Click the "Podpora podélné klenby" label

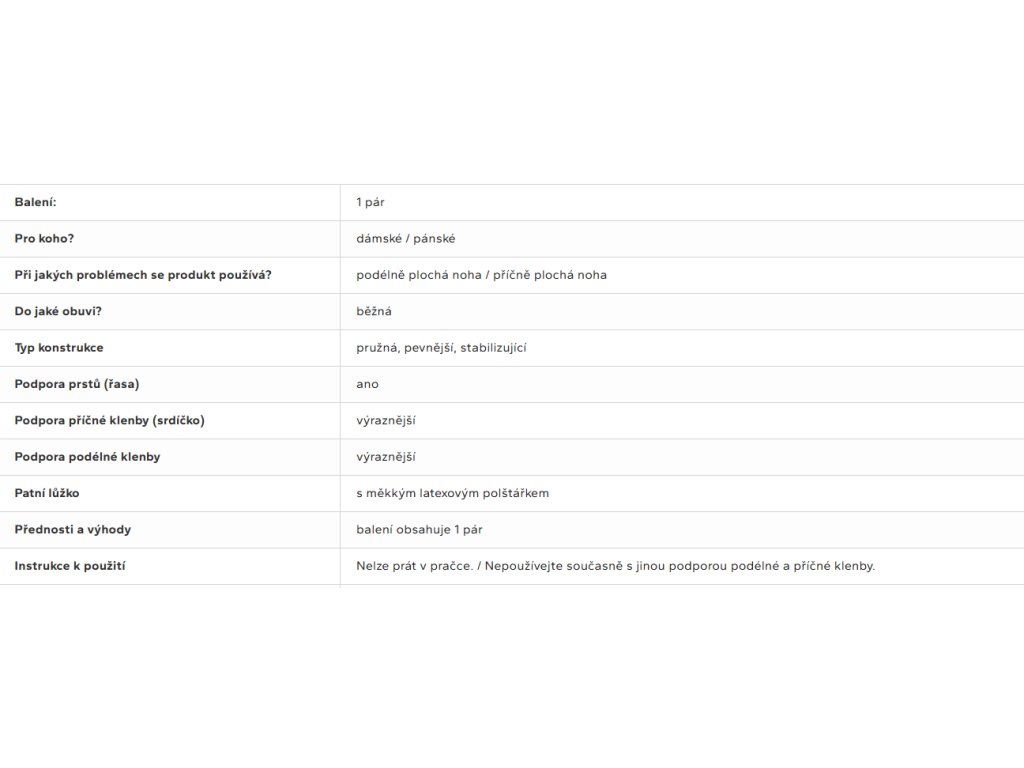point(87,457)
